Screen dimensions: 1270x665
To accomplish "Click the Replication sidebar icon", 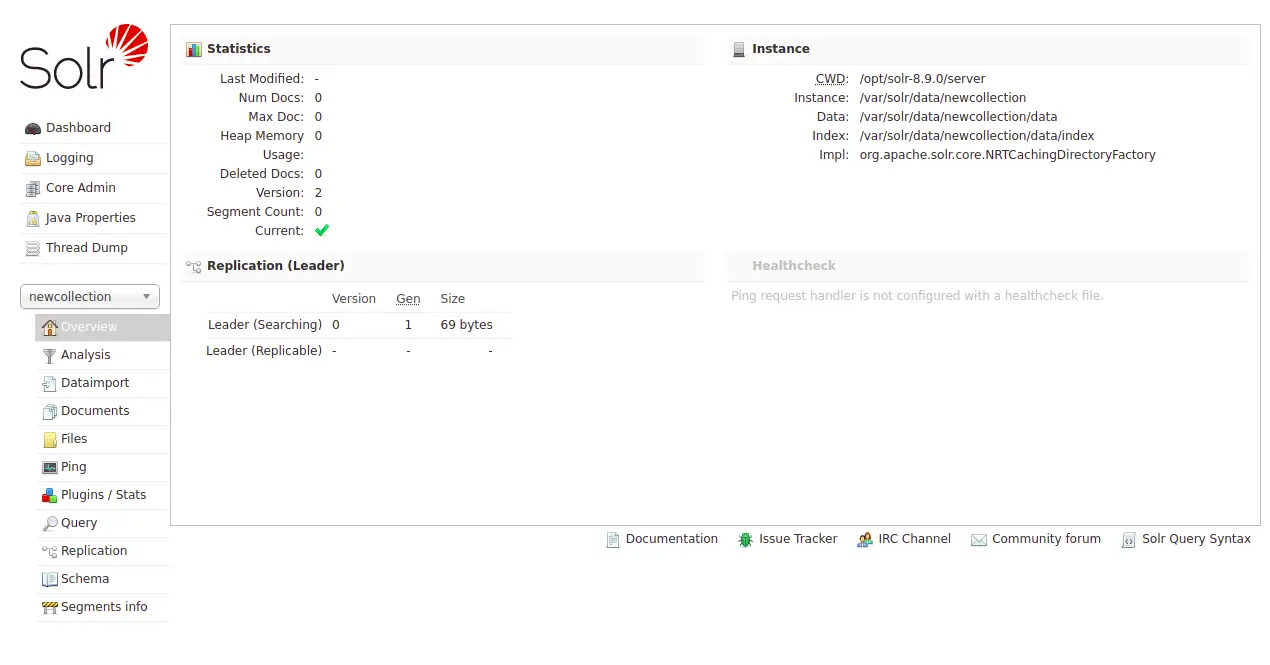I will 50,551.
